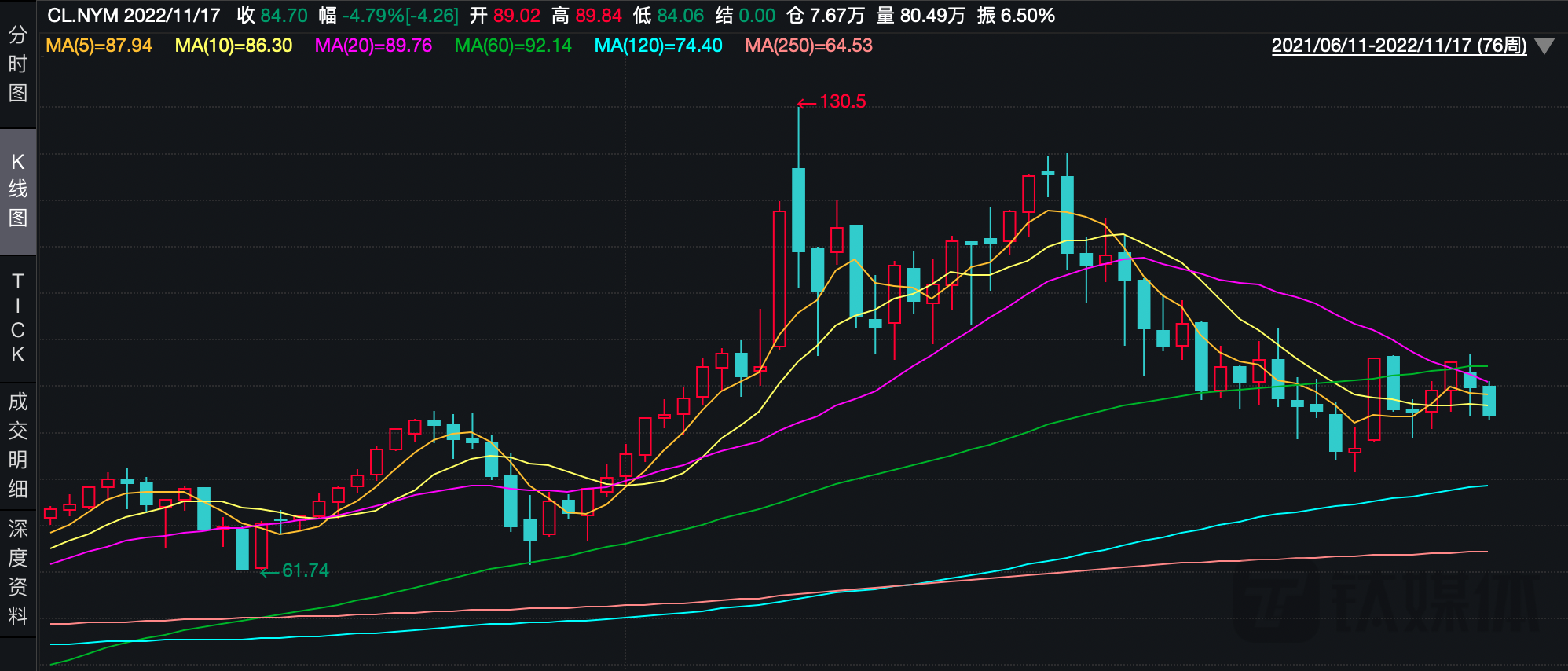Switch to the 分时图 sidebar tab
Image resolution: width=1568 pixels, height=671 pixels.
(17, 64)
